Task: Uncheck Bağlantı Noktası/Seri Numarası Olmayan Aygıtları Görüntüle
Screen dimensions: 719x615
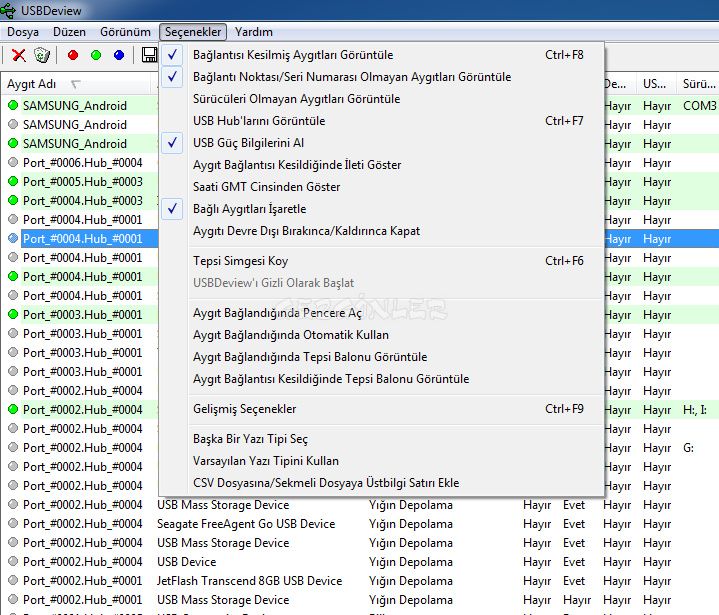Action: click(382, 77)
